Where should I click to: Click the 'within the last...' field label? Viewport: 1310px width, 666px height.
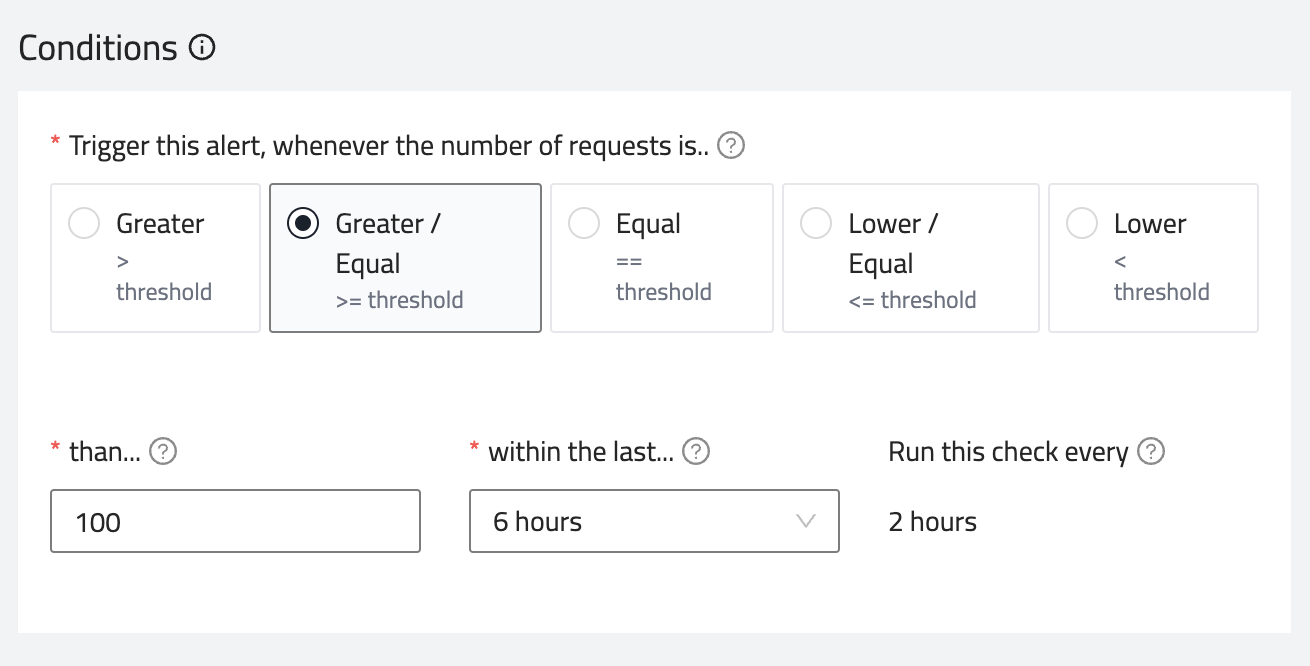(581, 452)
